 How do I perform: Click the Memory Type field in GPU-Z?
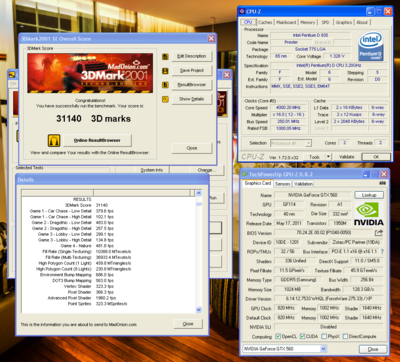297,280
